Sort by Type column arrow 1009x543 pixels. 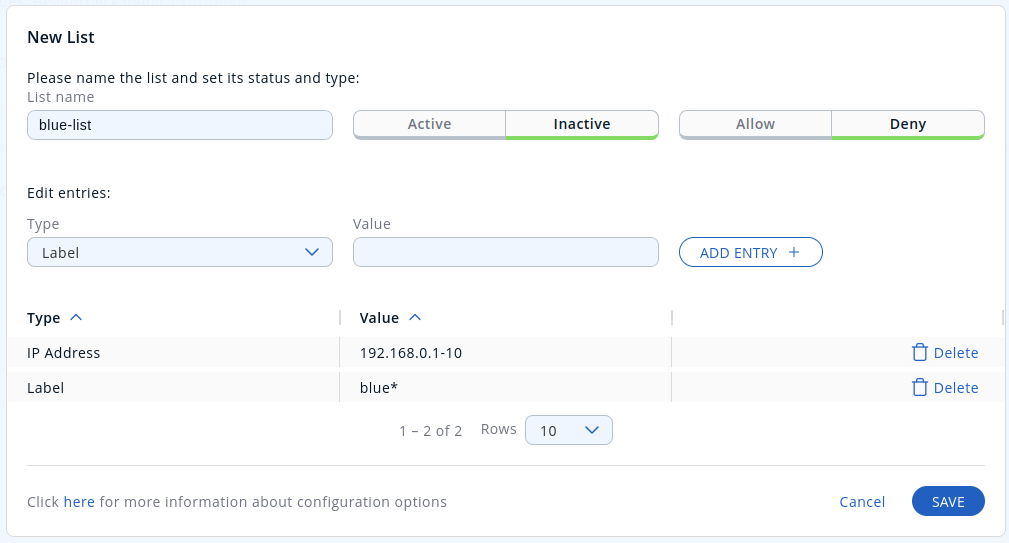tap(76, 318)
